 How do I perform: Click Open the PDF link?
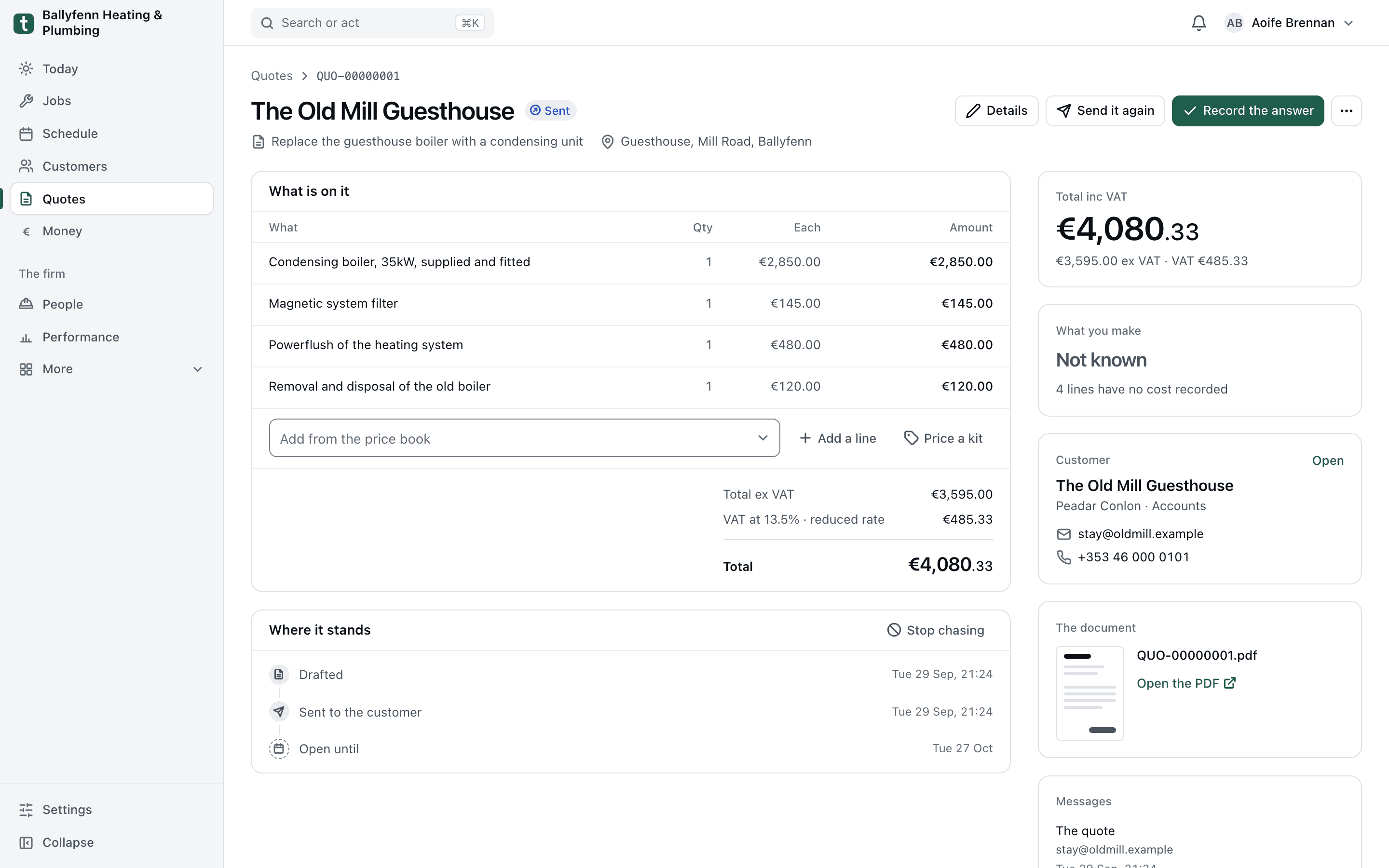[x=1186, y=683]
